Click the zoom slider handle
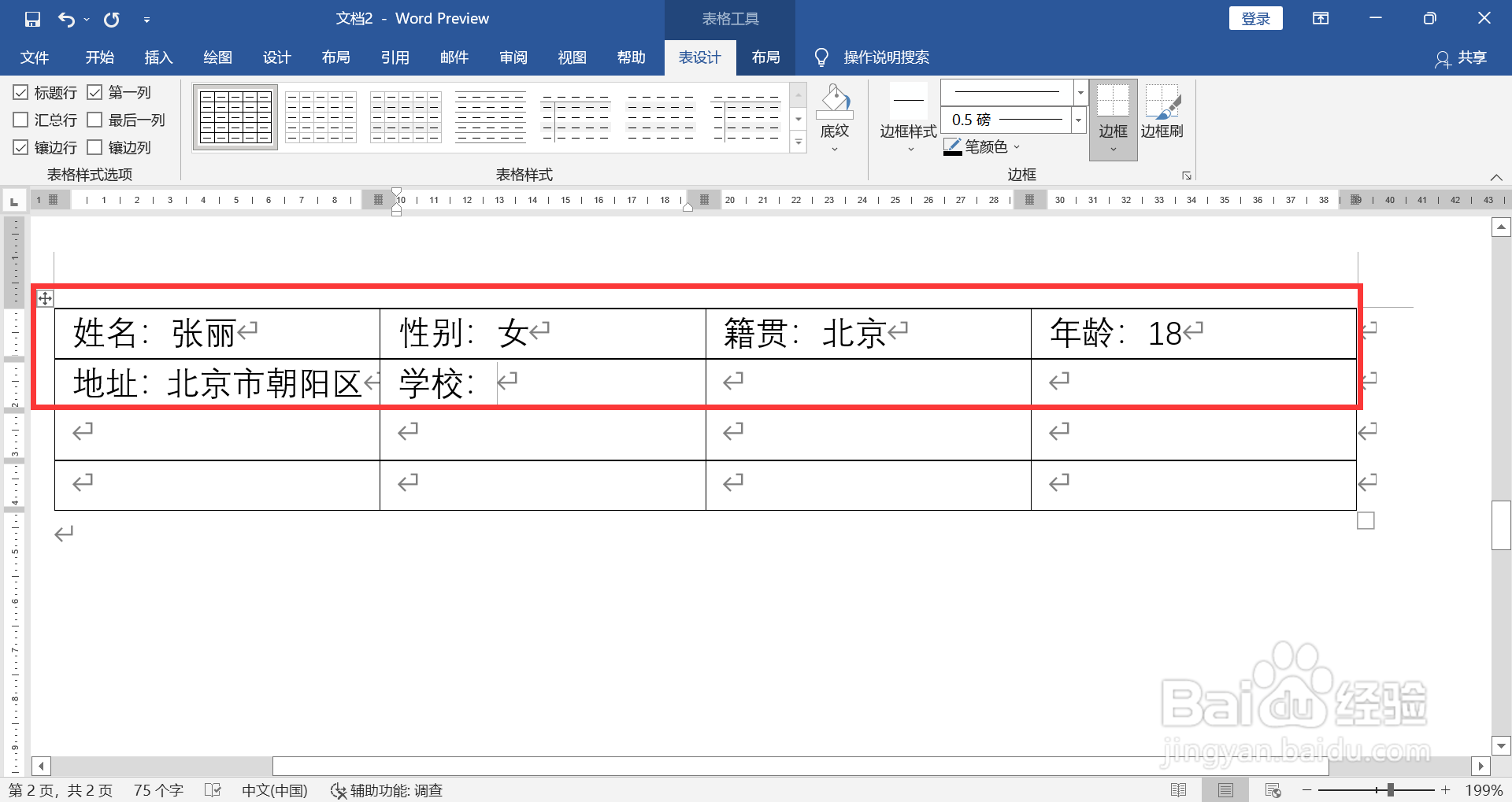The height and width of the screenshot is (802, 1512). (1391, 789)
